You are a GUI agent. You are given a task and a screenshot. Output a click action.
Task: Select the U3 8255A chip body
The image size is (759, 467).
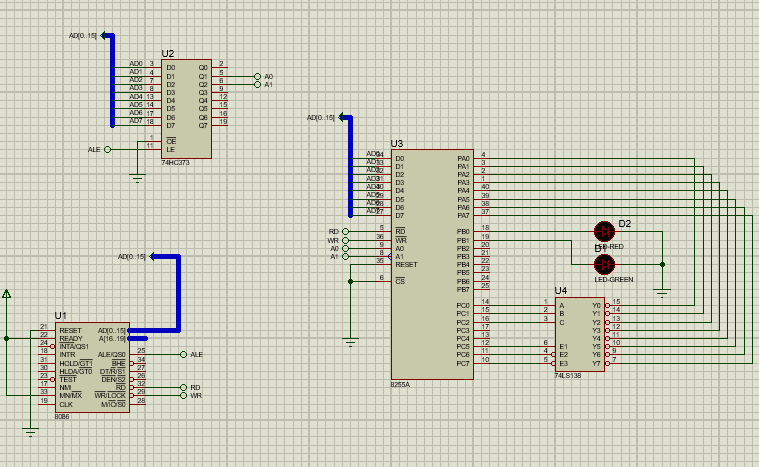point(432,264)
